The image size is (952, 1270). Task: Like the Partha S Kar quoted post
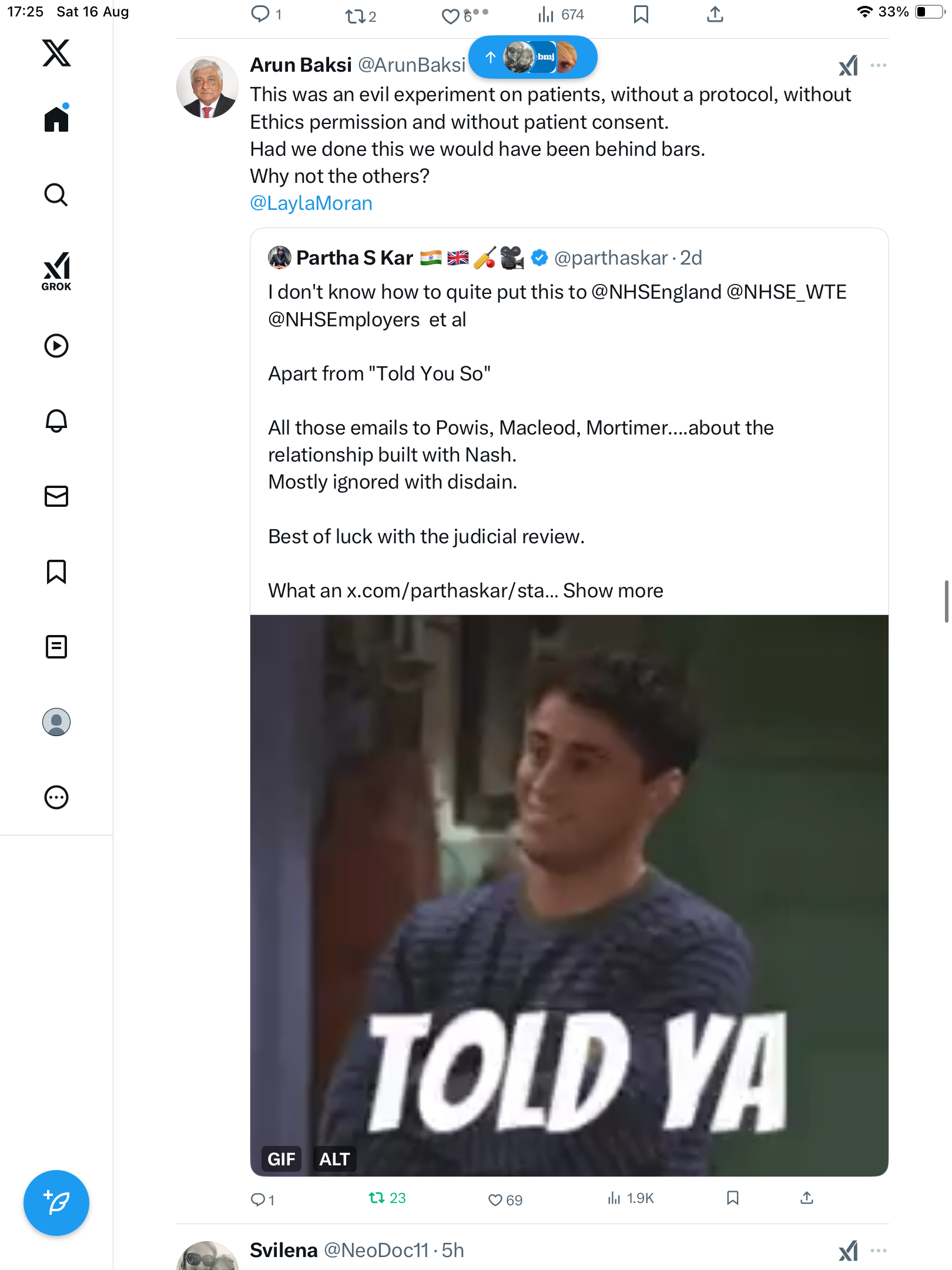496,1200
